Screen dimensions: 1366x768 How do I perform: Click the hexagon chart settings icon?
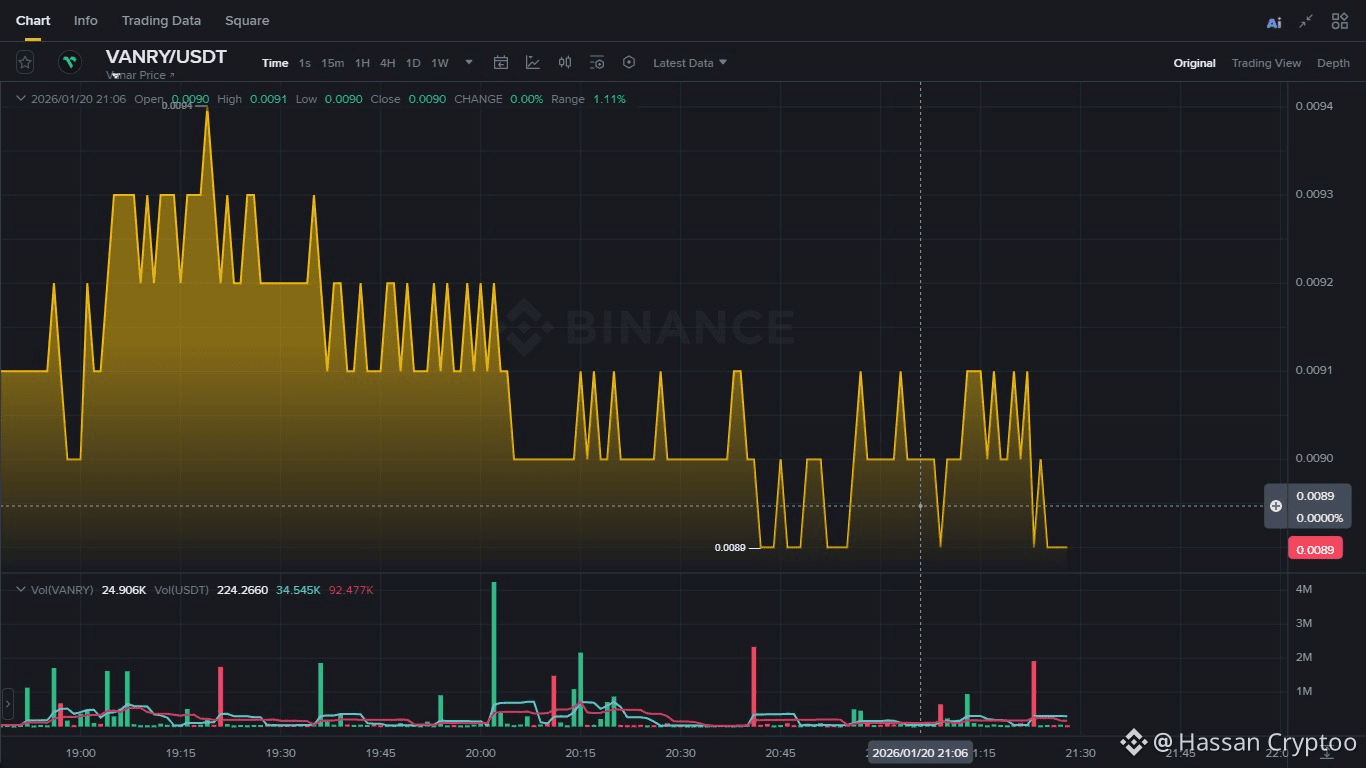(x=629, y=62)
